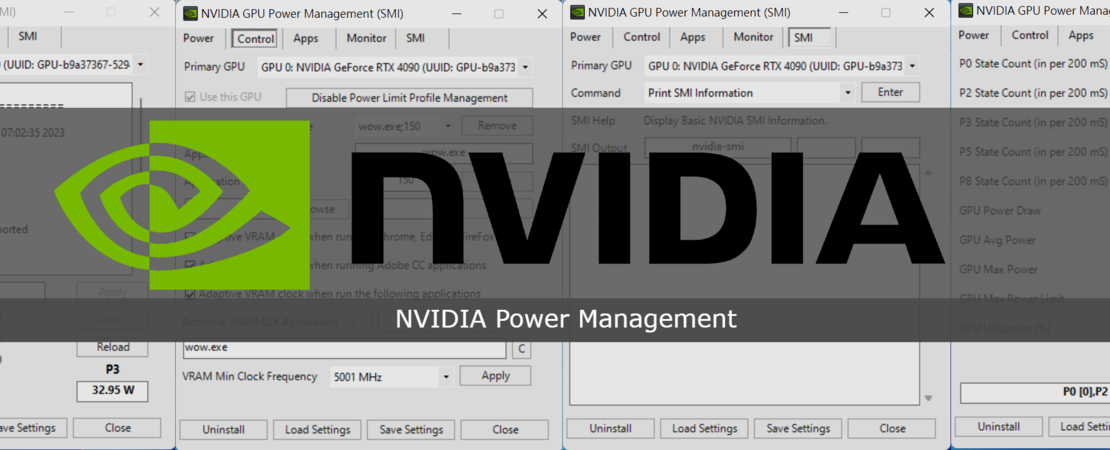Click the 32.95 W power readout field

click(113, 391)
